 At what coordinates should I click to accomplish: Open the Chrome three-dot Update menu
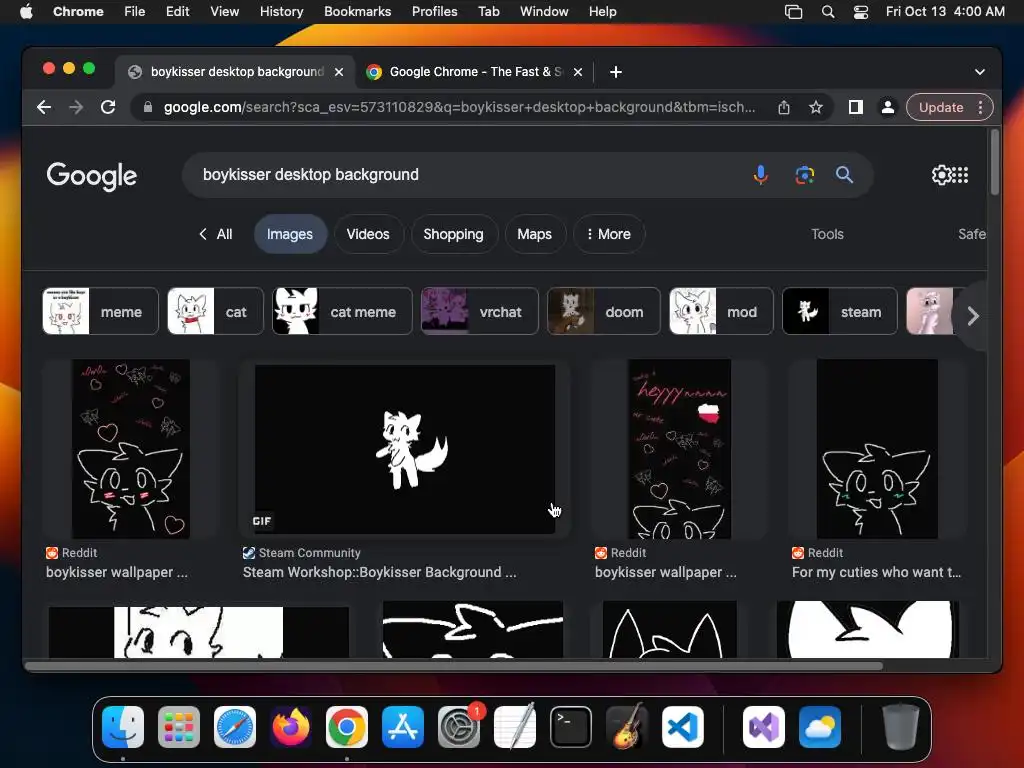[980, 107]
